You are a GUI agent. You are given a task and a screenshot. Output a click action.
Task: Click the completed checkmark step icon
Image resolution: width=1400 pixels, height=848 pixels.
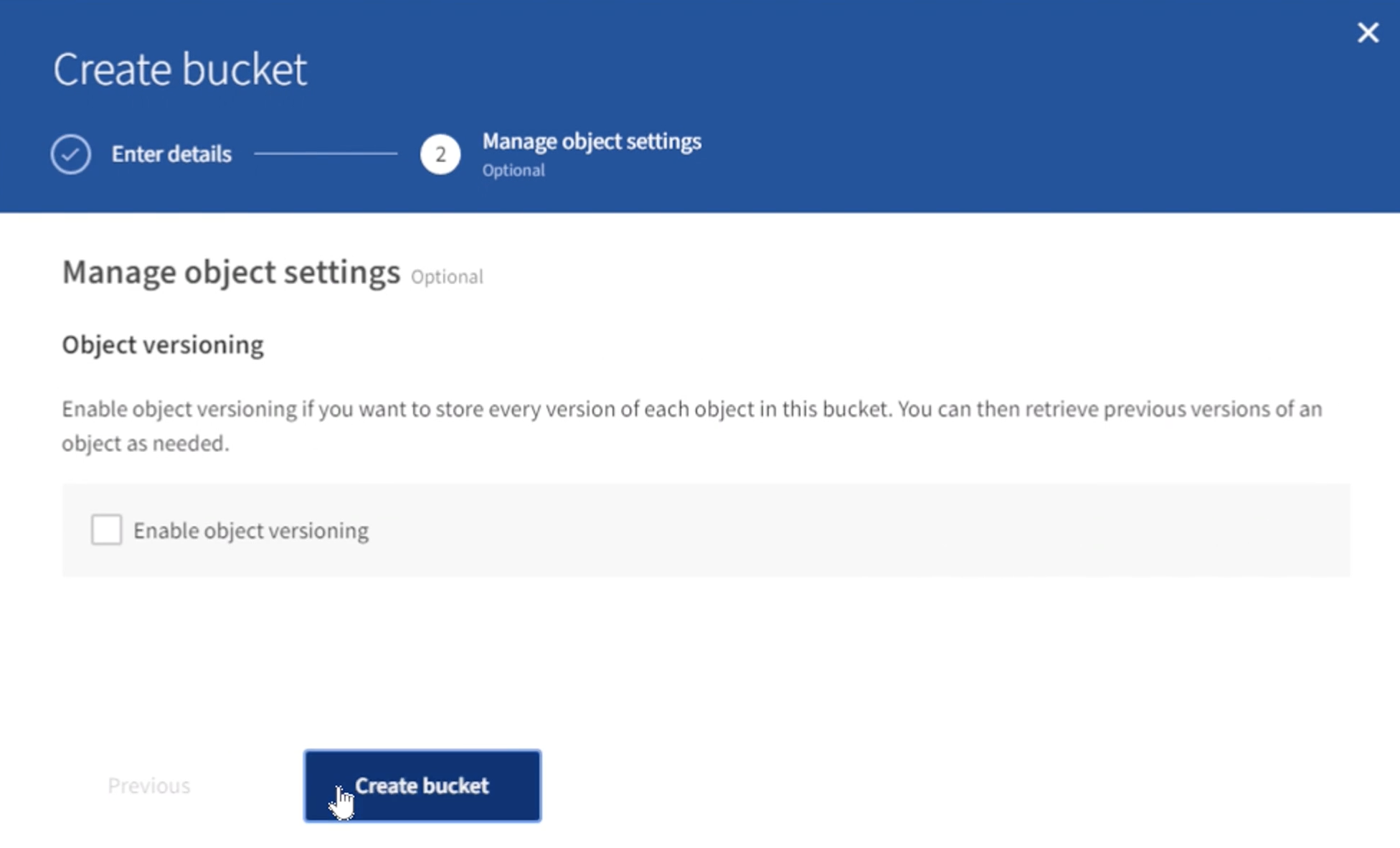(x=70, y=154)
